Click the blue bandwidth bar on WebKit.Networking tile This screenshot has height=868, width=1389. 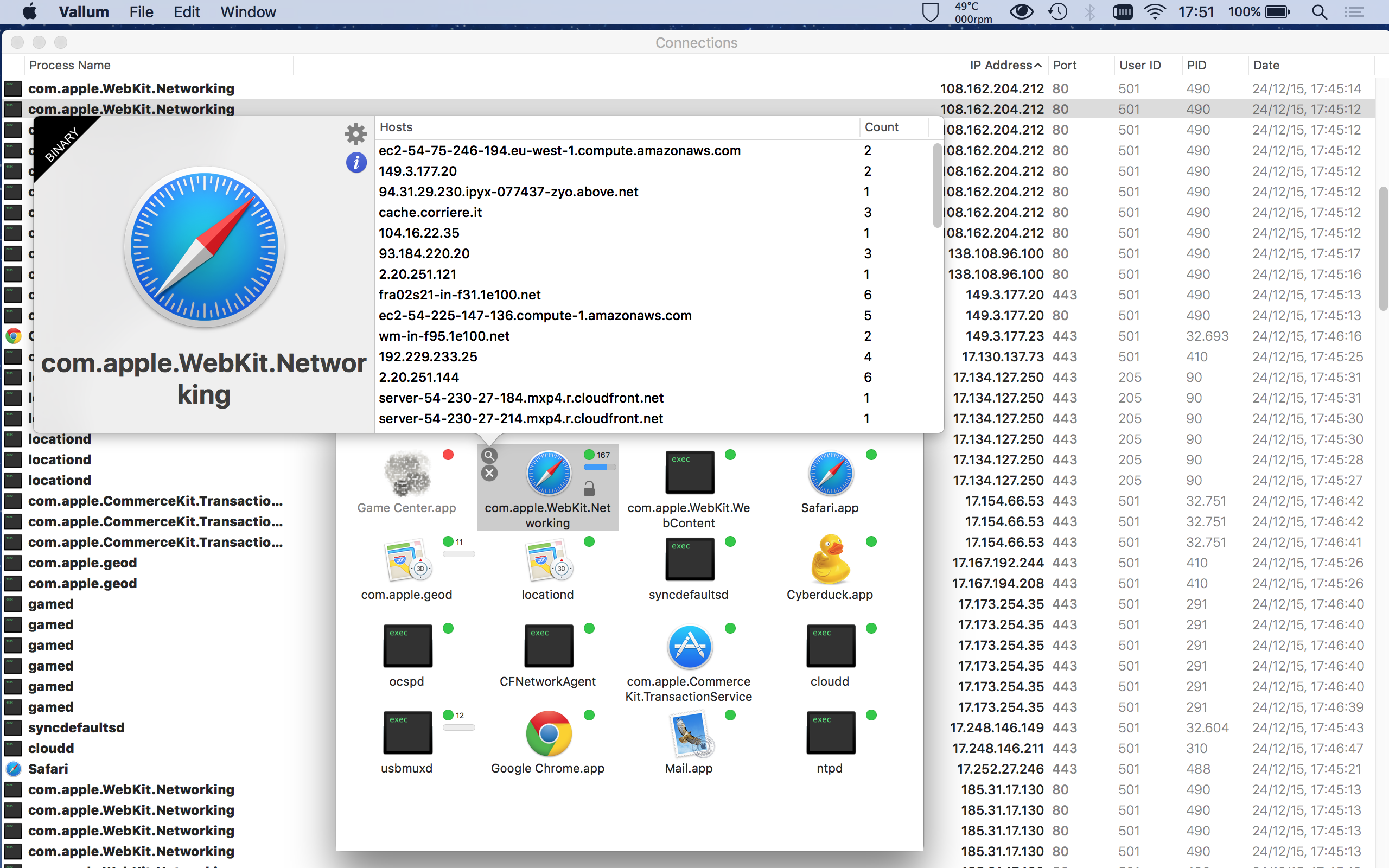pos(600,467)
